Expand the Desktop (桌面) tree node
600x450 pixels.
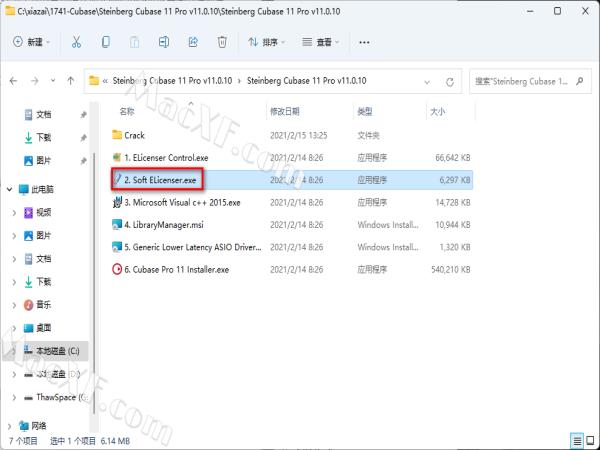[x=14, y=328]
